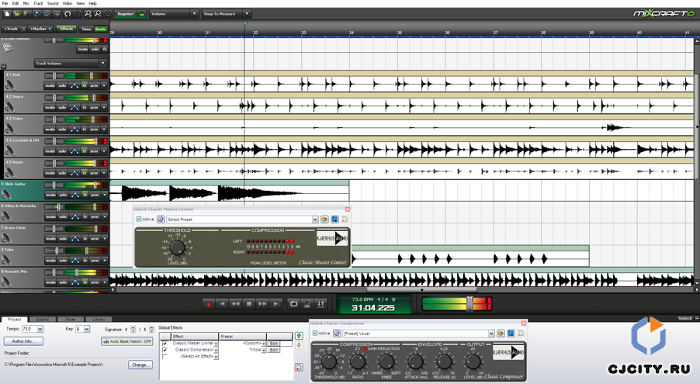Switch to the Project tab
Screen dimensions: 700x384
coord(14,319)
